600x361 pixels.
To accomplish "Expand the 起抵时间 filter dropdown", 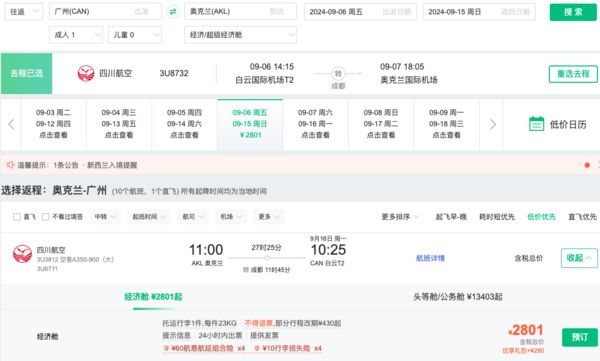I will pyautogui.click(x=148, y=217).
